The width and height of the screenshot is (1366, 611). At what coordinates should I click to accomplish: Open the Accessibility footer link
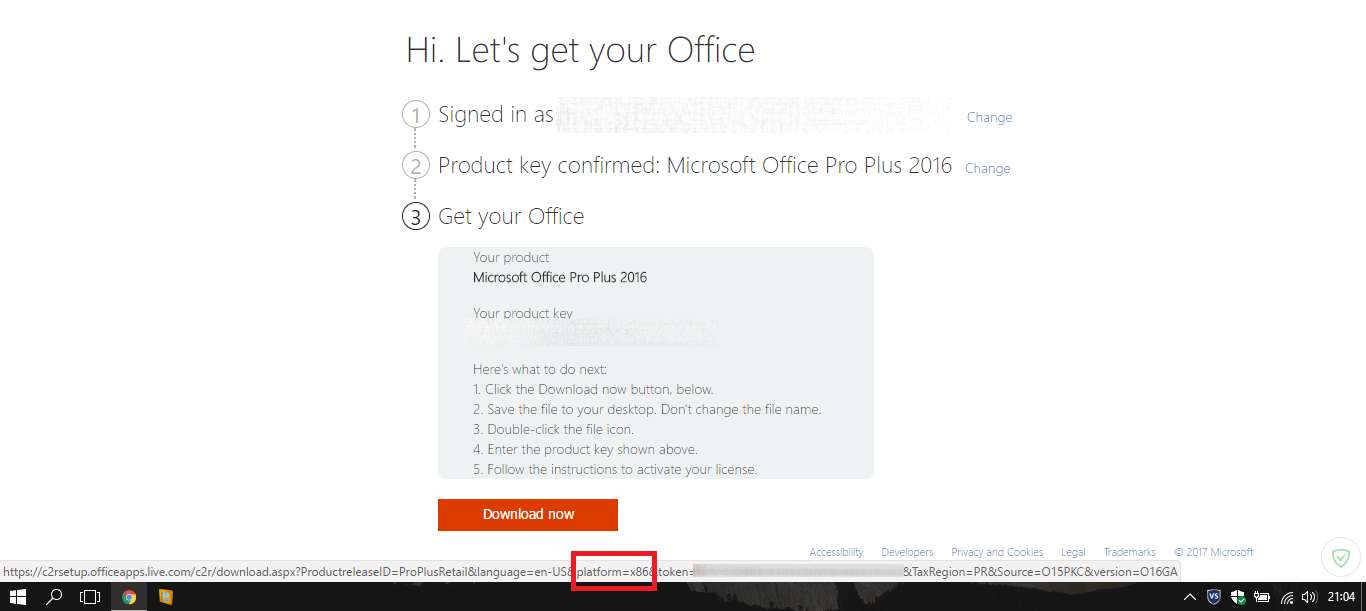(836, 552)
